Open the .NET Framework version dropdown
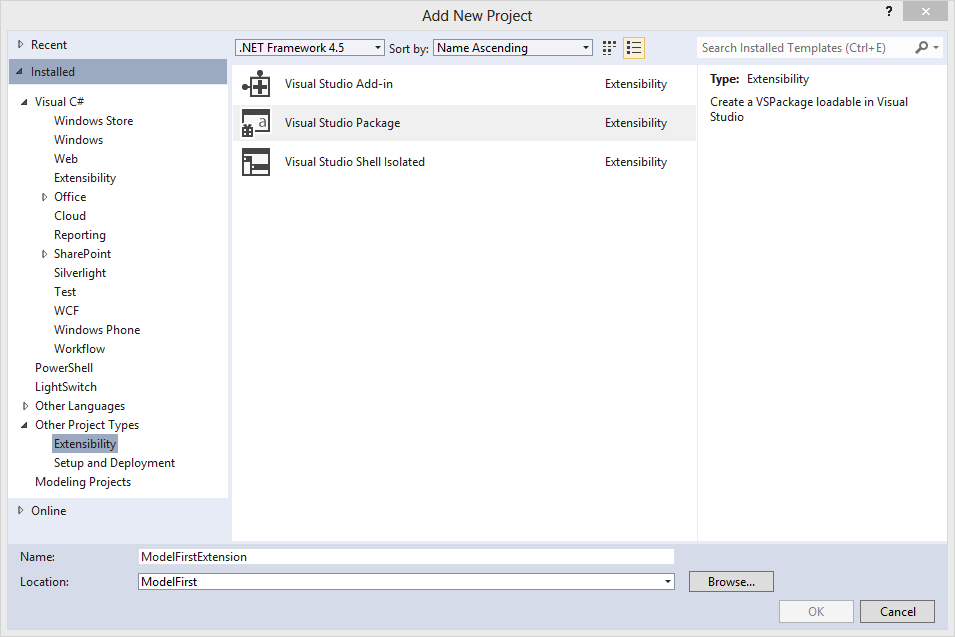The height and width of the screenshot is (637, 955). click(377, 48)
